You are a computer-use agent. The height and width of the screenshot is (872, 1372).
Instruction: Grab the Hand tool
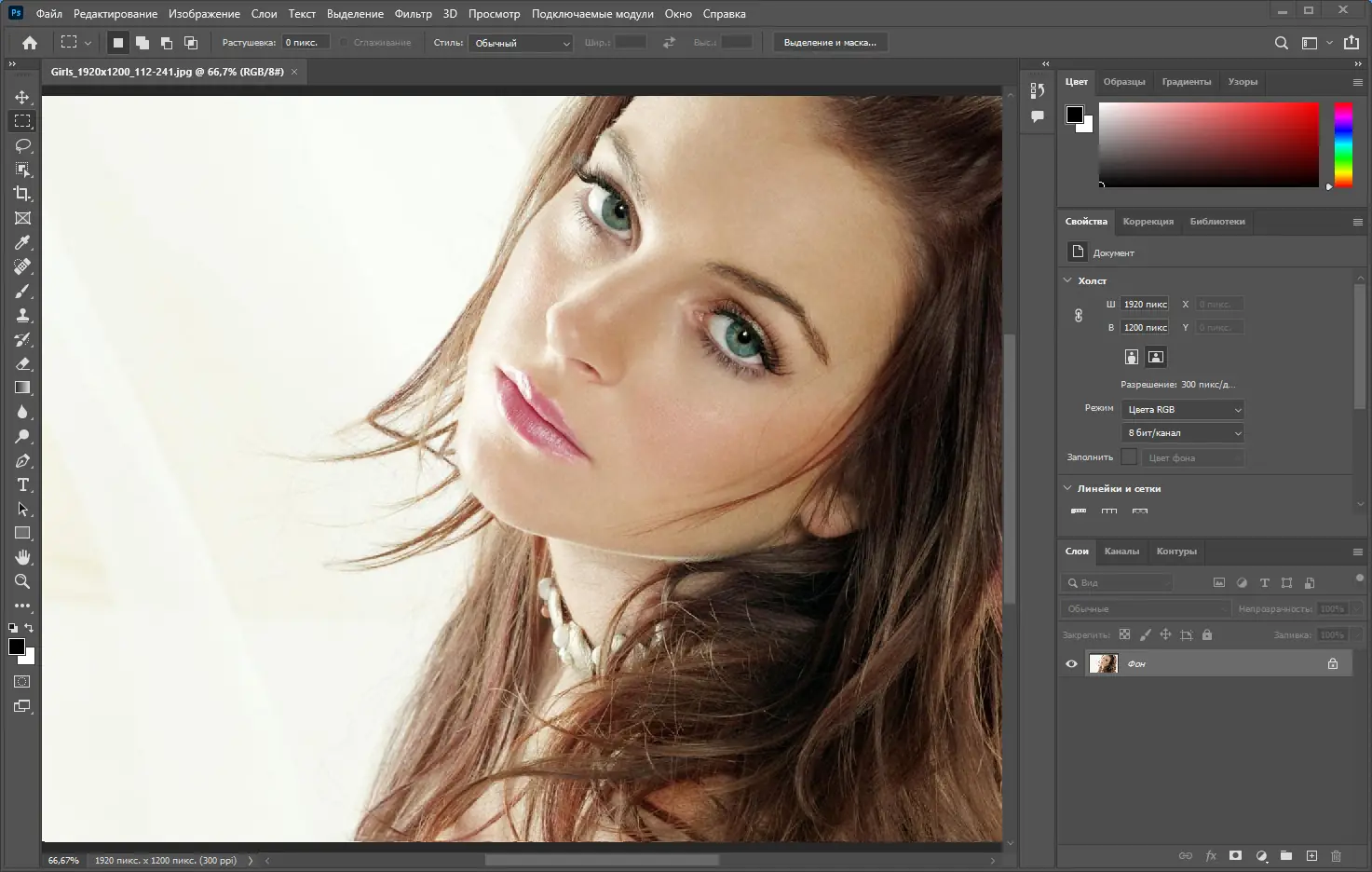[x=22, y=557]
